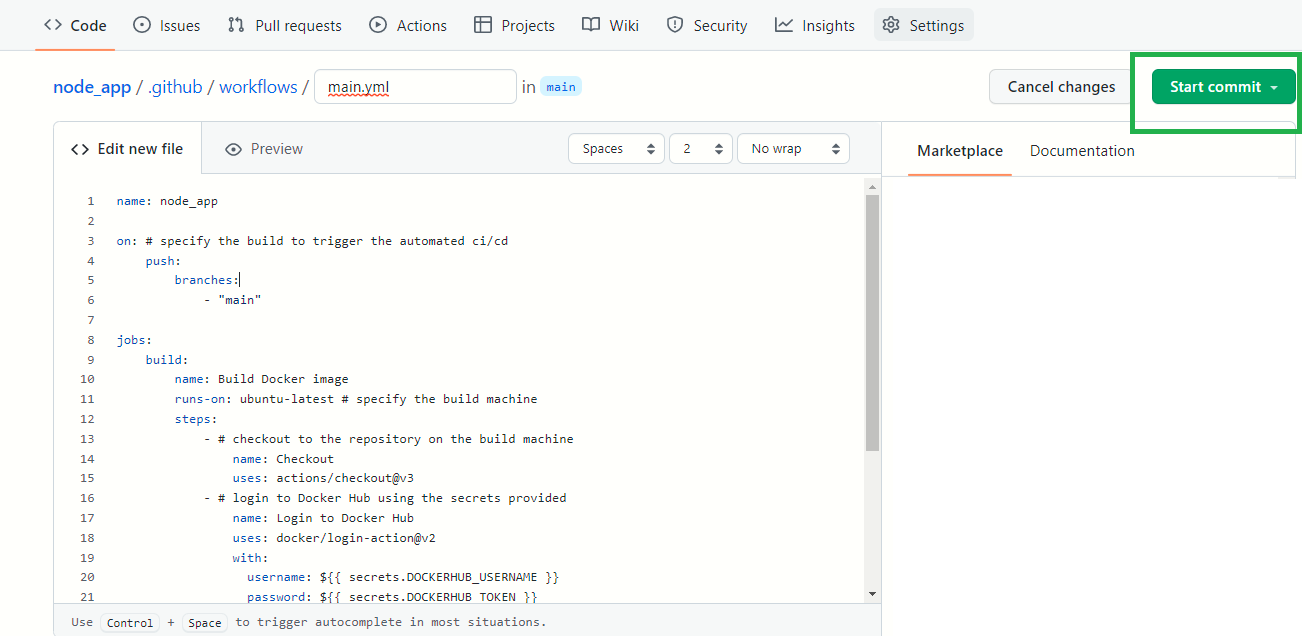This screenshot has height=636, width=1302.
Task: Click the Code tab icon
Action: point(53,25)
